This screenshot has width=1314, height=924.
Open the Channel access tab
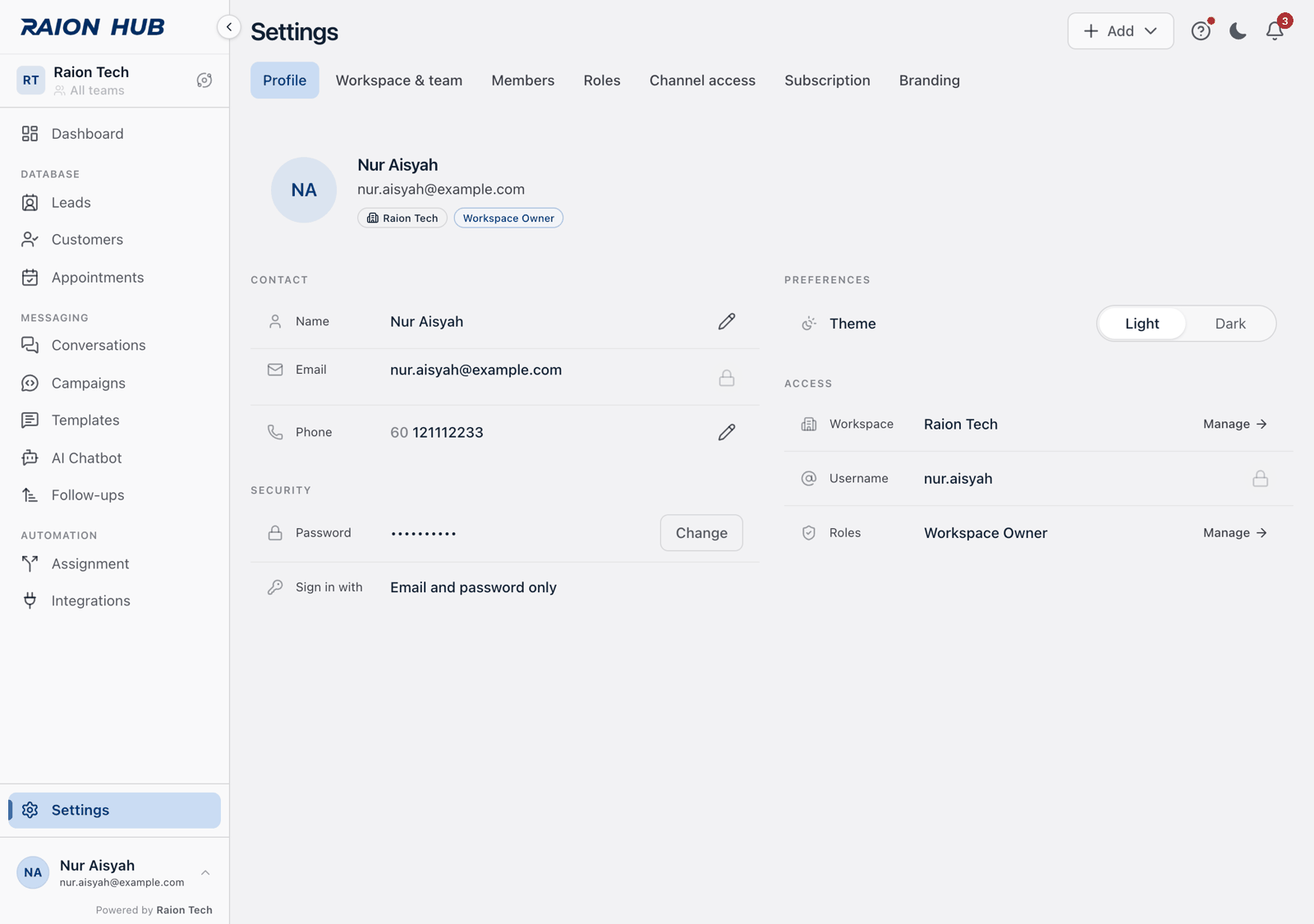tap(702, 80)
